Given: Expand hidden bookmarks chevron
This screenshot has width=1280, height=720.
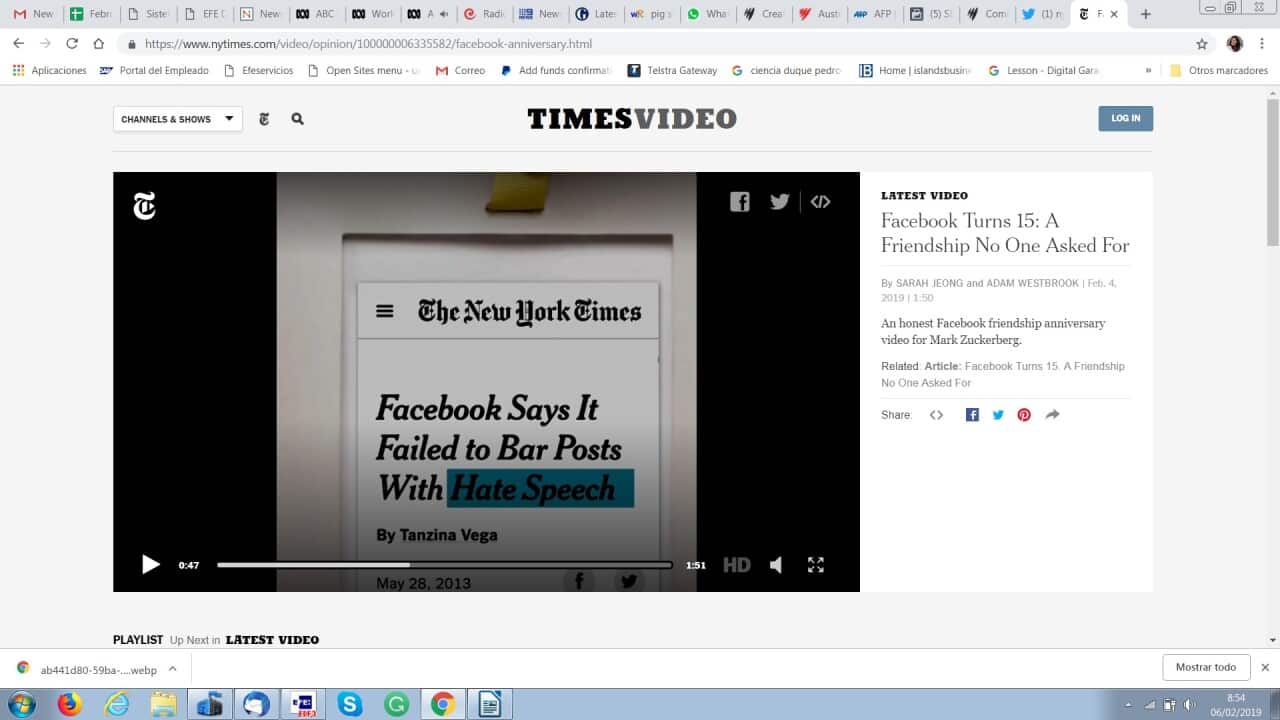Looking at the screenshot, I should 1148,71.
